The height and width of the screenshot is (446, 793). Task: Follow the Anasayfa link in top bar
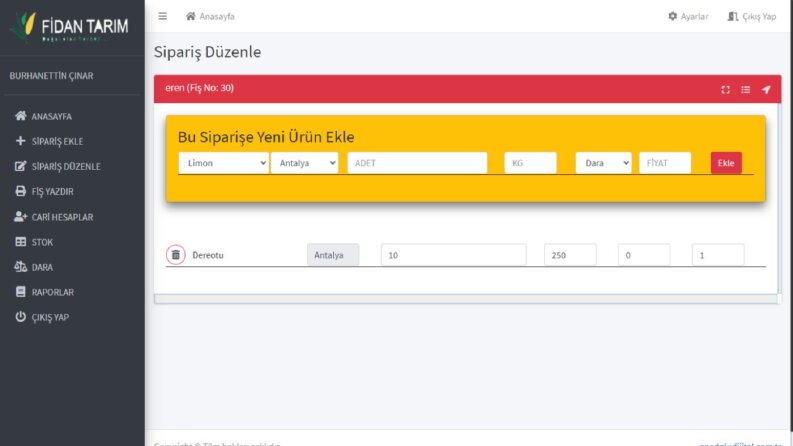(x=217, y=16)
